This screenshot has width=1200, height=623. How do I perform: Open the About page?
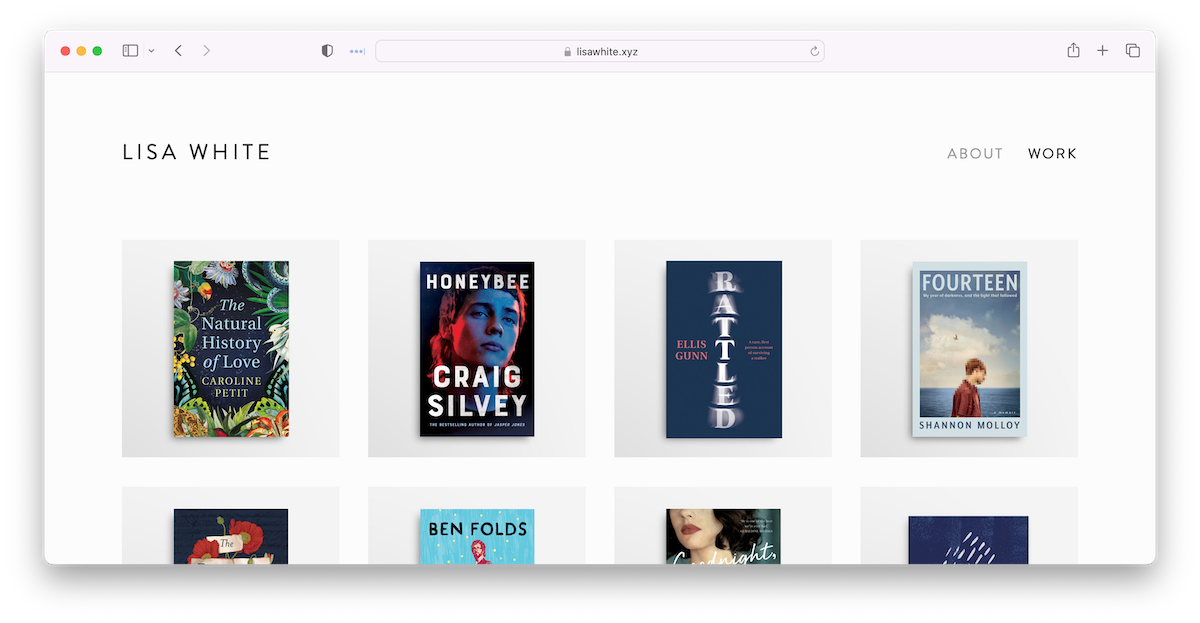pos(975,154)
